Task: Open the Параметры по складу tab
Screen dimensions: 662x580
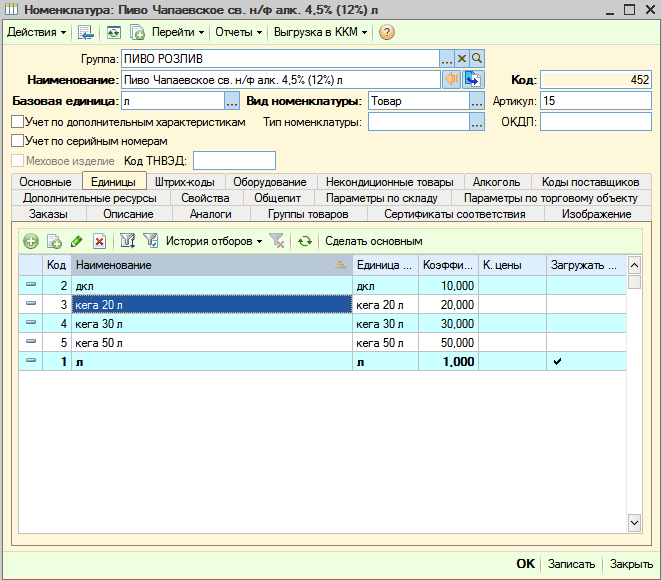Action: (382, 198)
